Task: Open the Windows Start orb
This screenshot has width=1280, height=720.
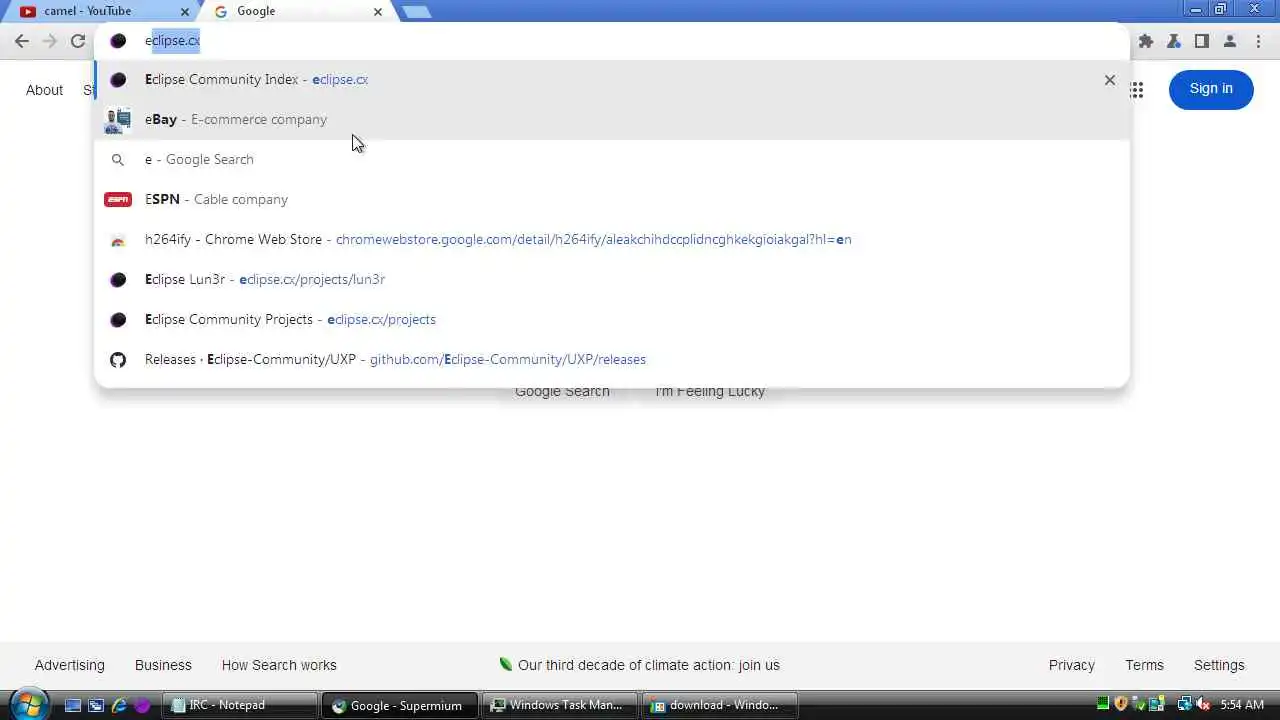Action: pyautogui.click(x=28, y=705)
